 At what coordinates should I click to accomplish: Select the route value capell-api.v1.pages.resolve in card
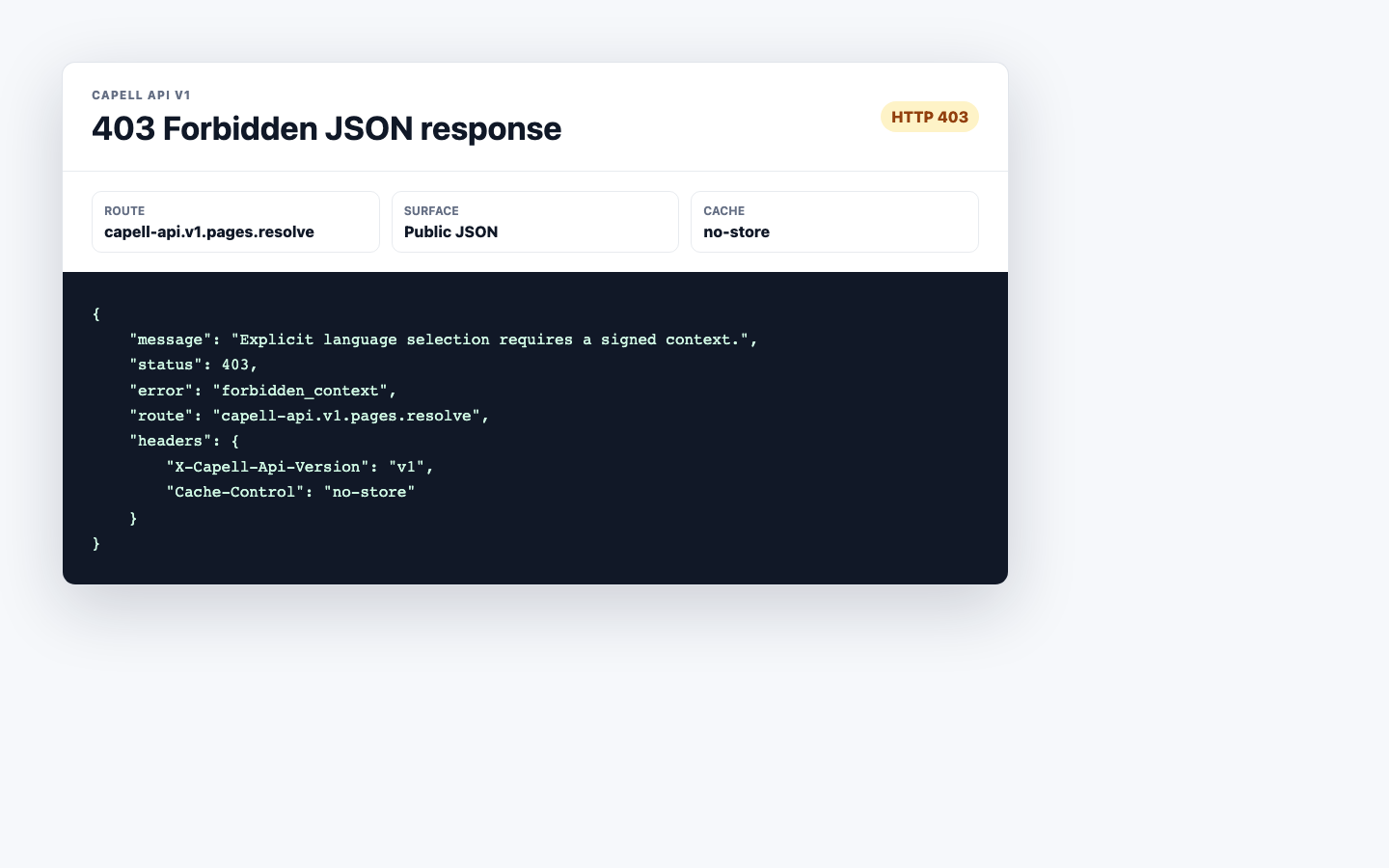209,231
